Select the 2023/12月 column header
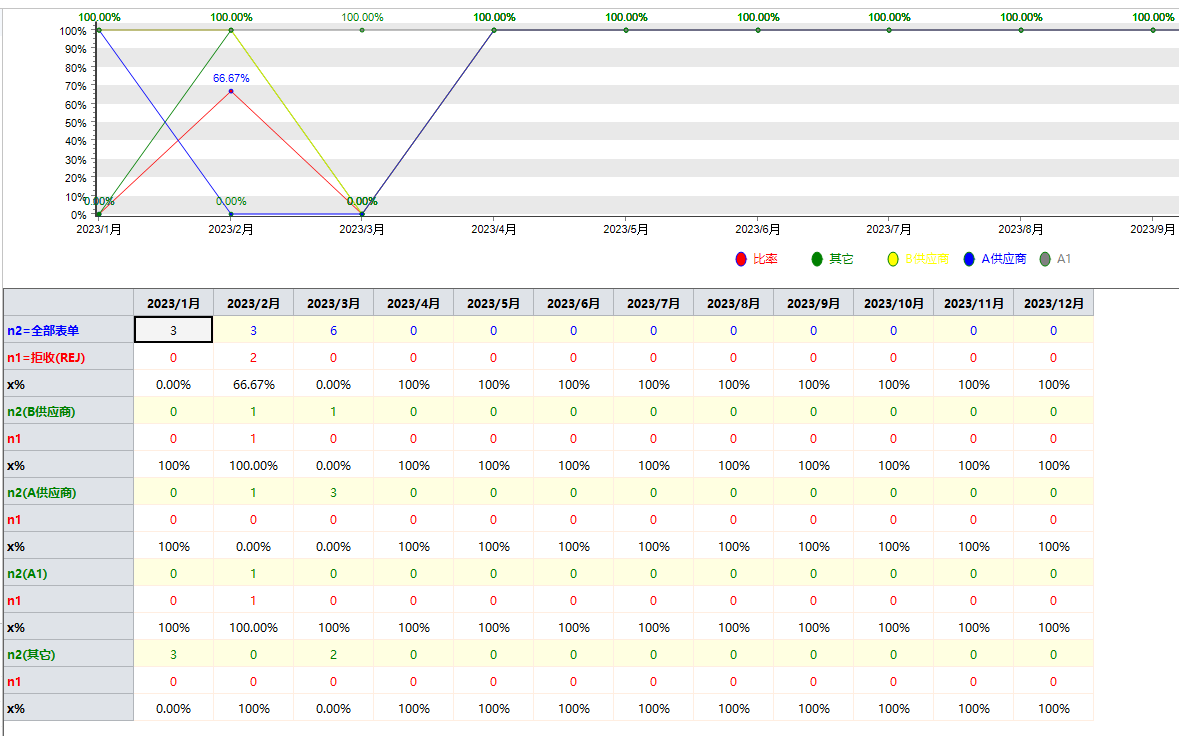This screenshot has height=736, width=1179. coord(1053,303)
